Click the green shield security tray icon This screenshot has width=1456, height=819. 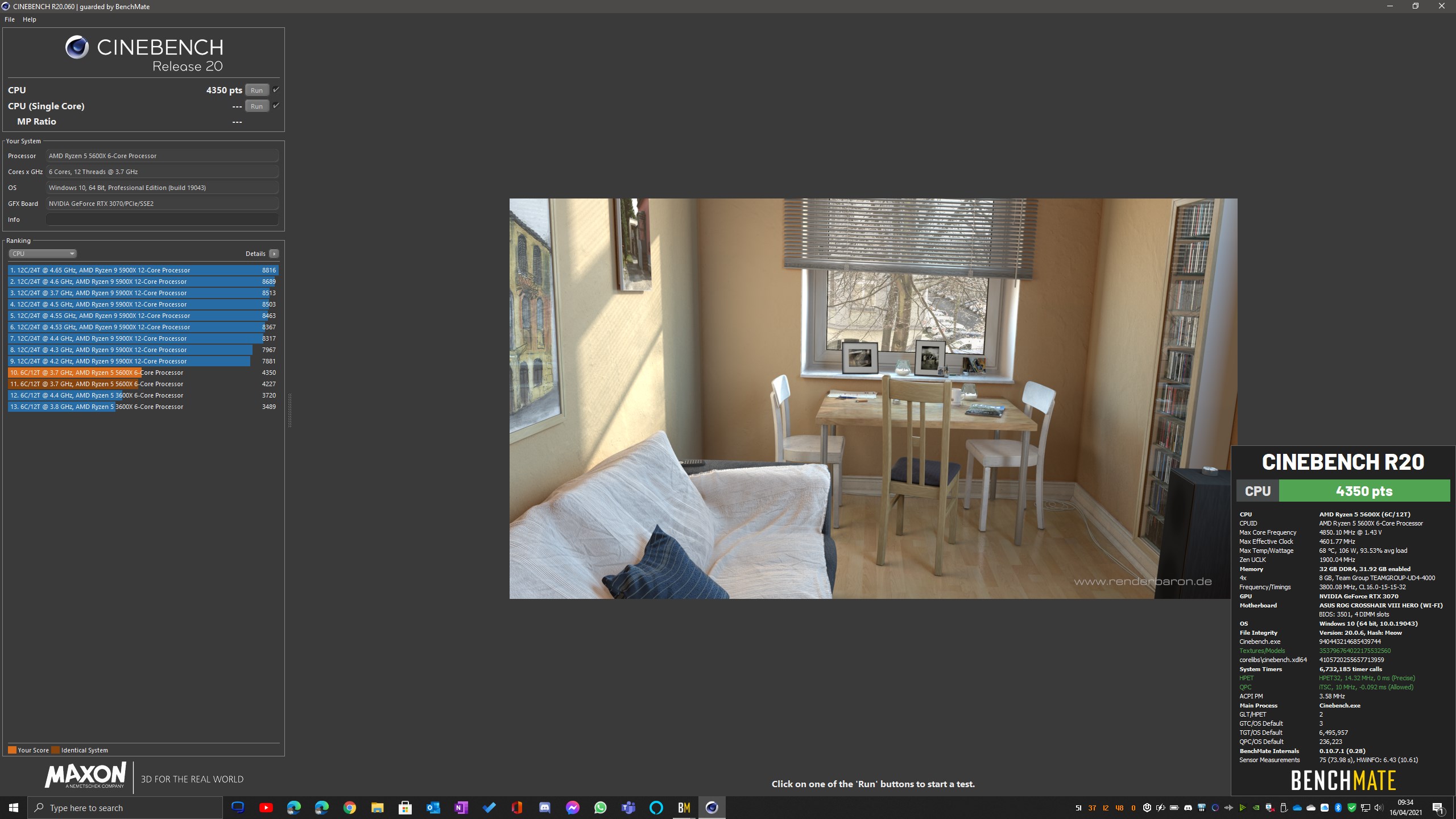coord(1352,808)
